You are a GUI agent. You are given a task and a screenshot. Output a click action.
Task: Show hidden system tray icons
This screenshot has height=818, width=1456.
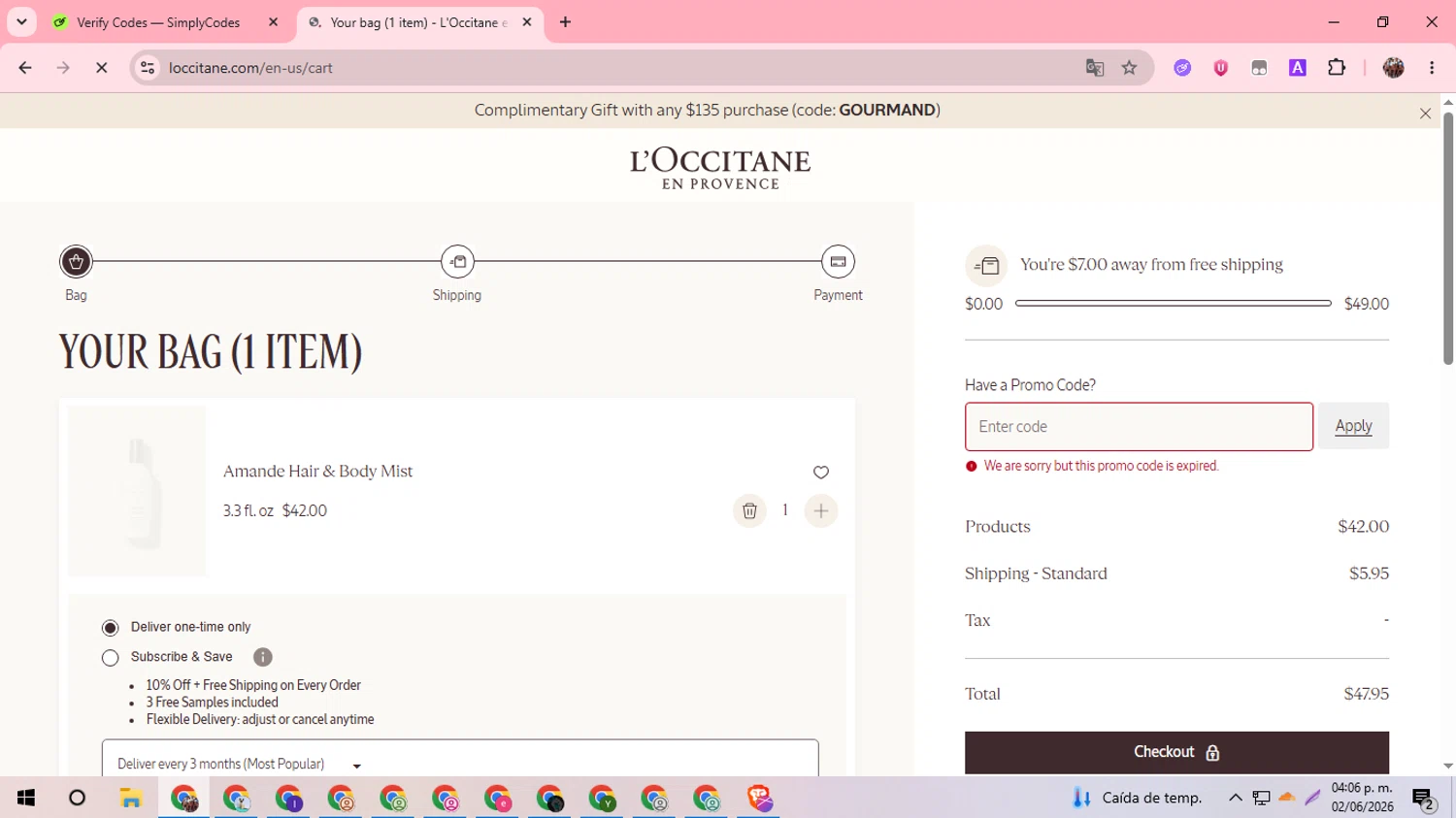point(1235,798)
